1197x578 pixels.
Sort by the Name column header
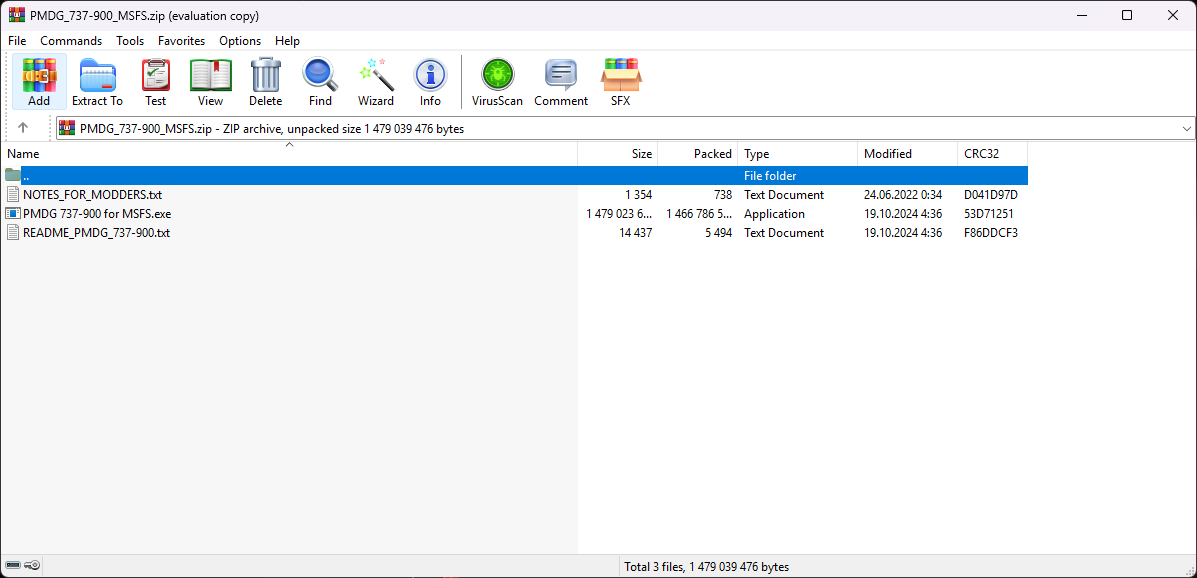(x=289, y=153)
